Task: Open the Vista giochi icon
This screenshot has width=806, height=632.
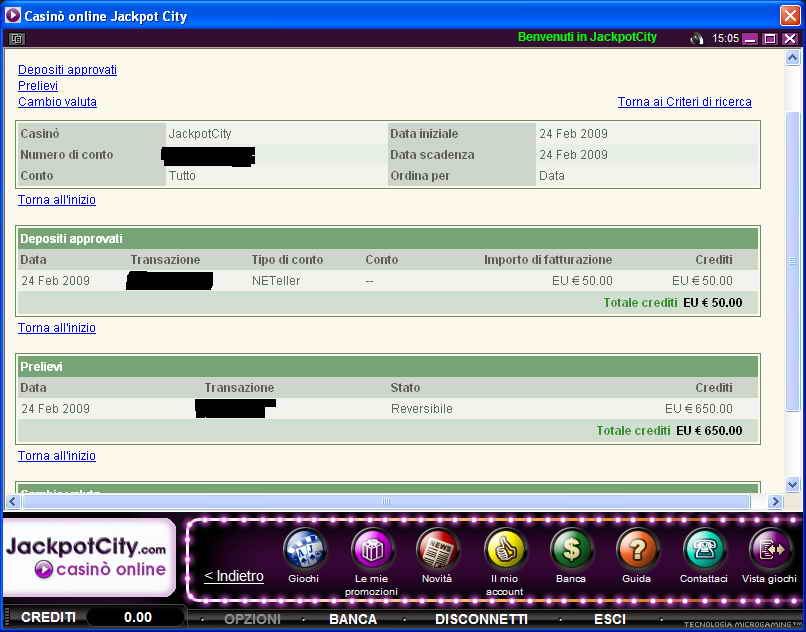Action: (770, 549)
